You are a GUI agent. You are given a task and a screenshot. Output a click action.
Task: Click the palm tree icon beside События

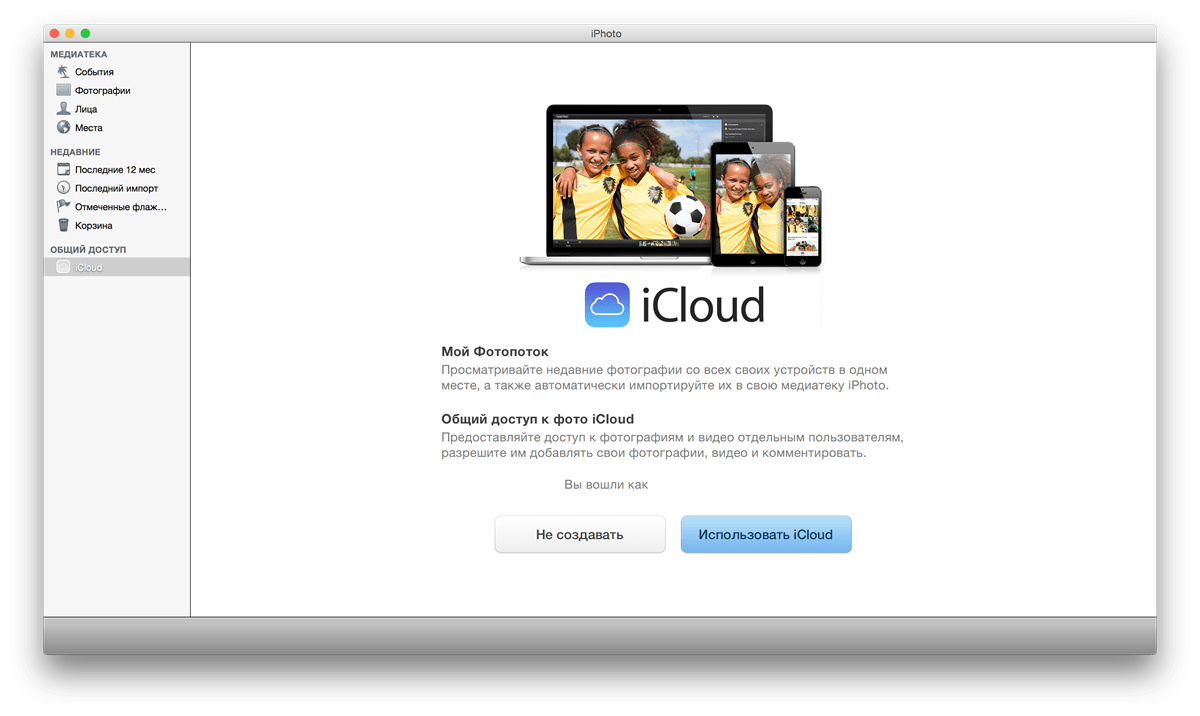(x=63, y=72)
